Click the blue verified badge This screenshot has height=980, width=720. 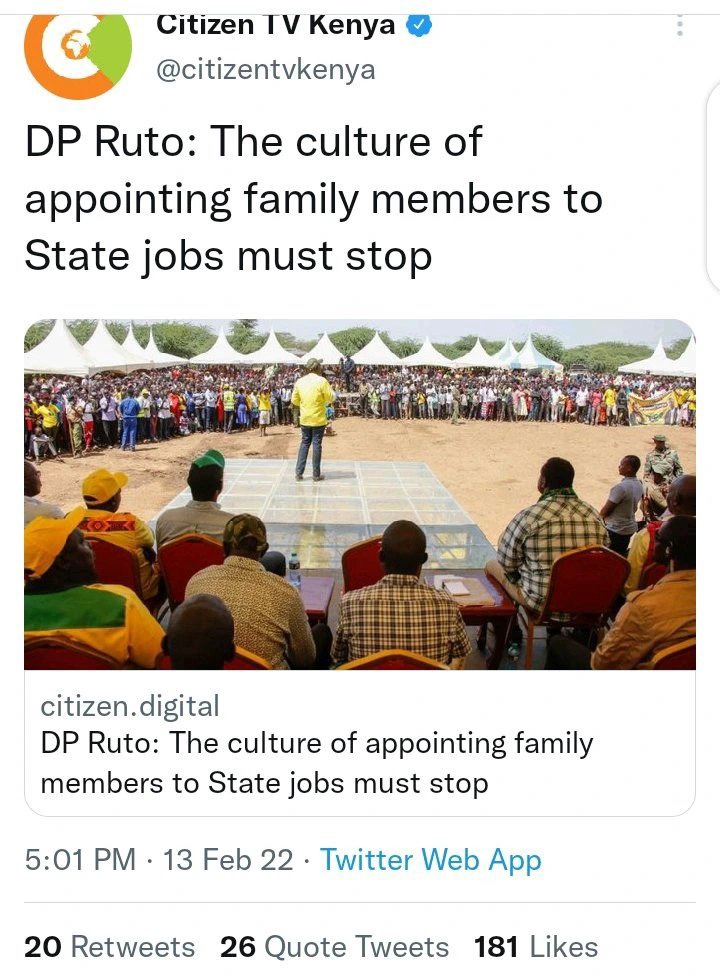tap(419, 26)
